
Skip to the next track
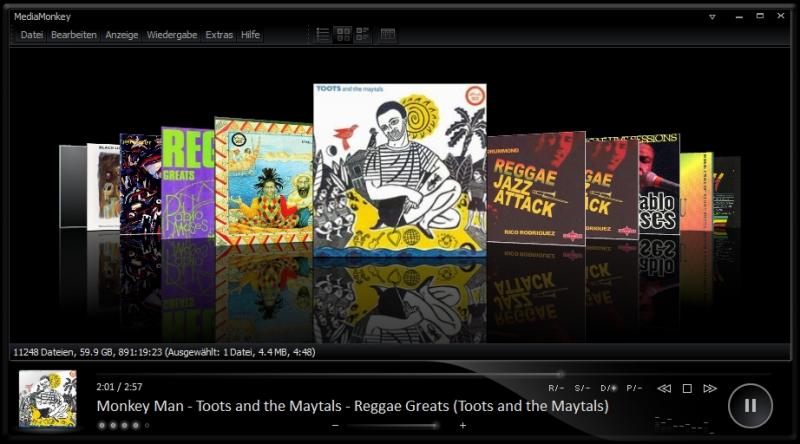pyautogui.click(x=710, y=388)
